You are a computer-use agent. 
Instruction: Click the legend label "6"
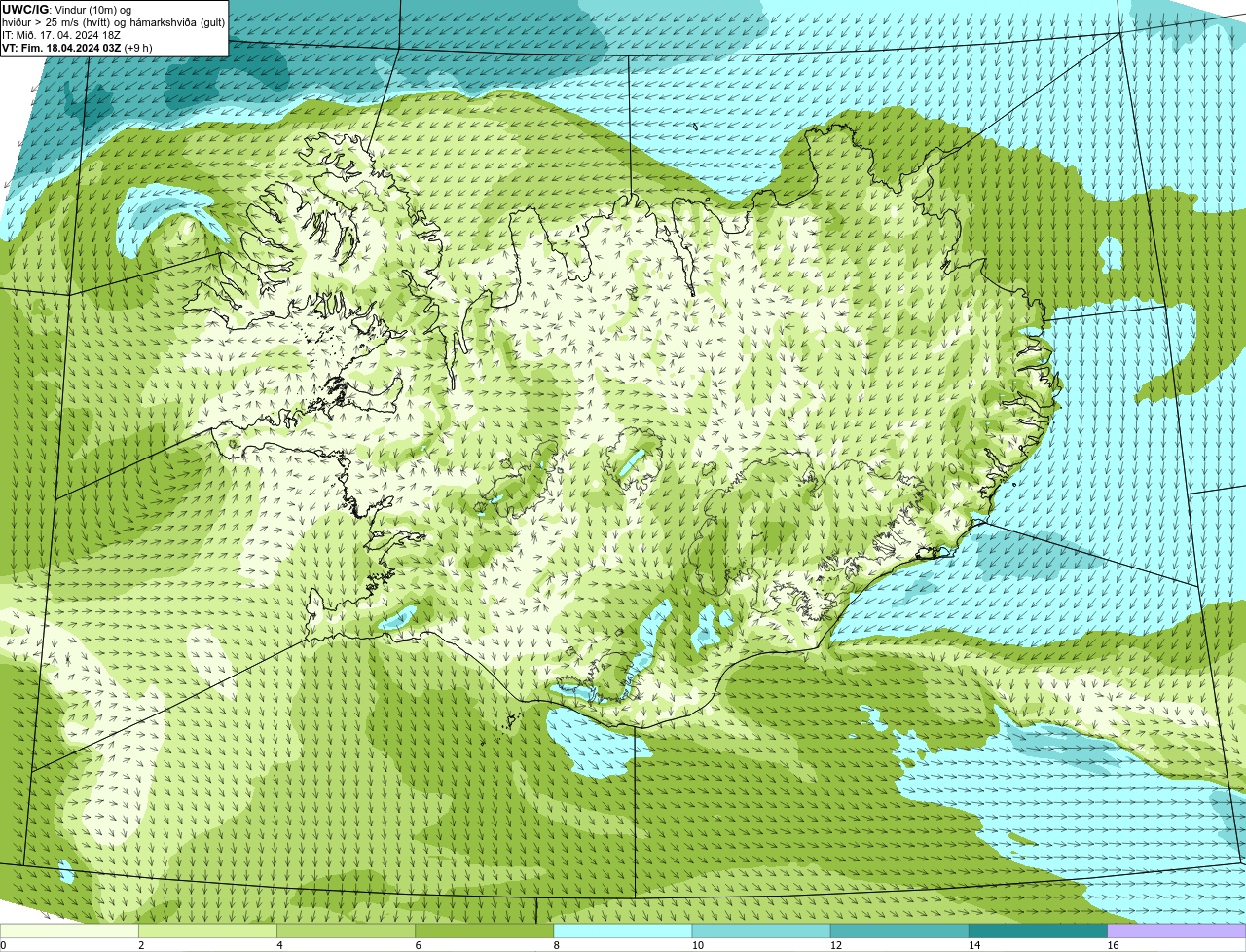(419, 945)
